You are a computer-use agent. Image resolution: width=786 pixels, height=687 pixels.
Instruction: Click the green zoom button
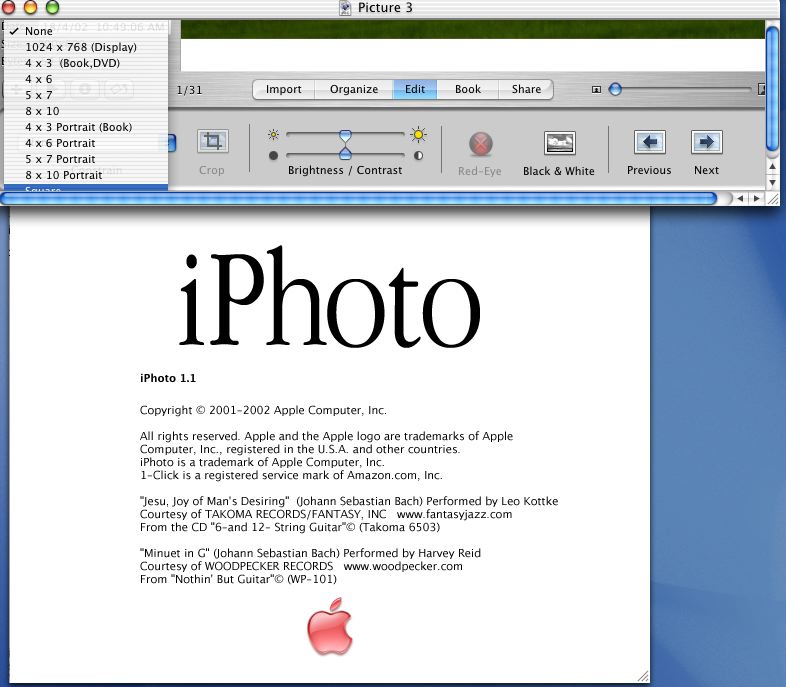(x=52, y=7)
